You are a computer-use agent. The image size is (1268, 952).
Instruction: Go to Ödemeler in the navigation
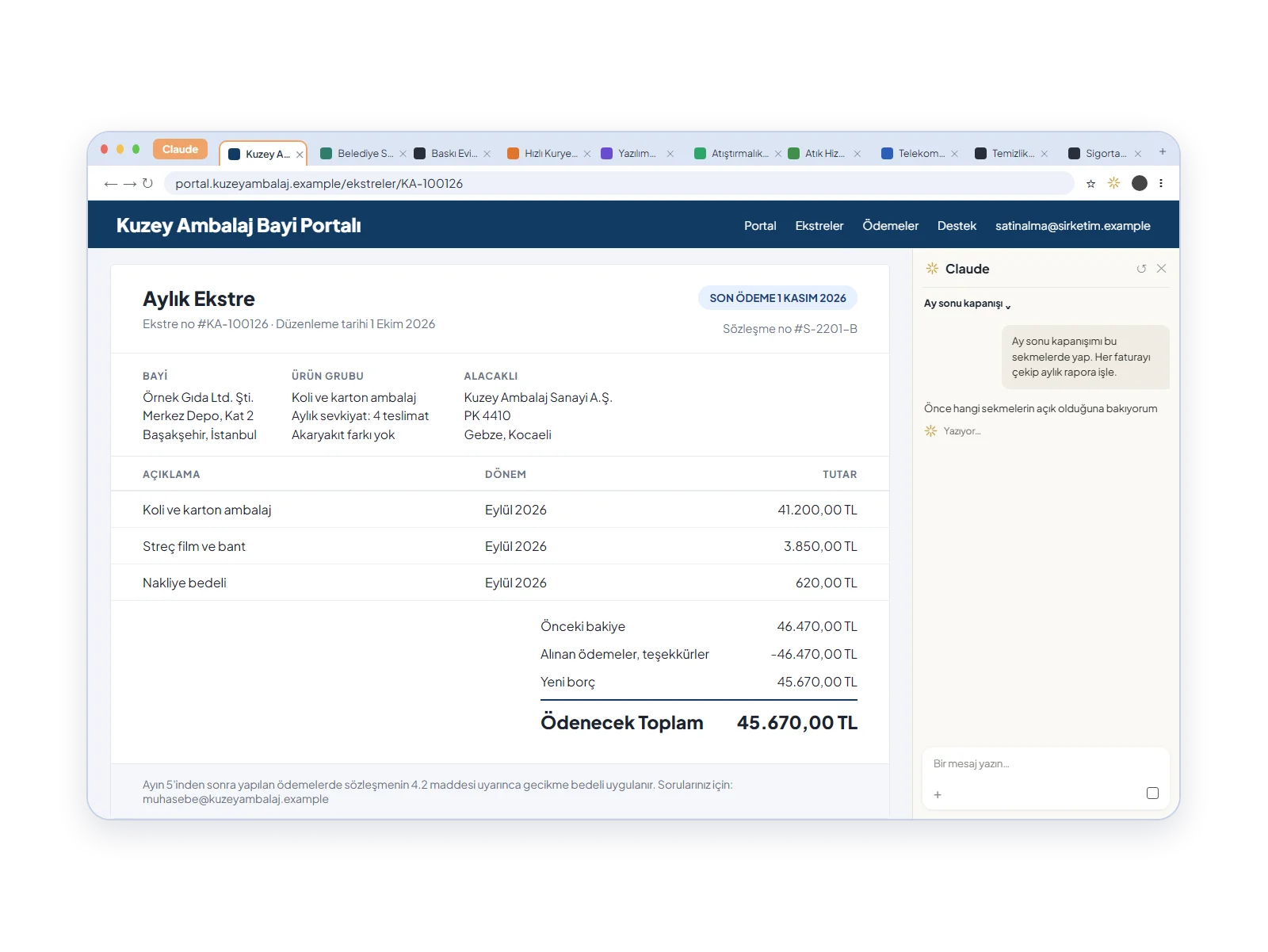coord(890,226)
